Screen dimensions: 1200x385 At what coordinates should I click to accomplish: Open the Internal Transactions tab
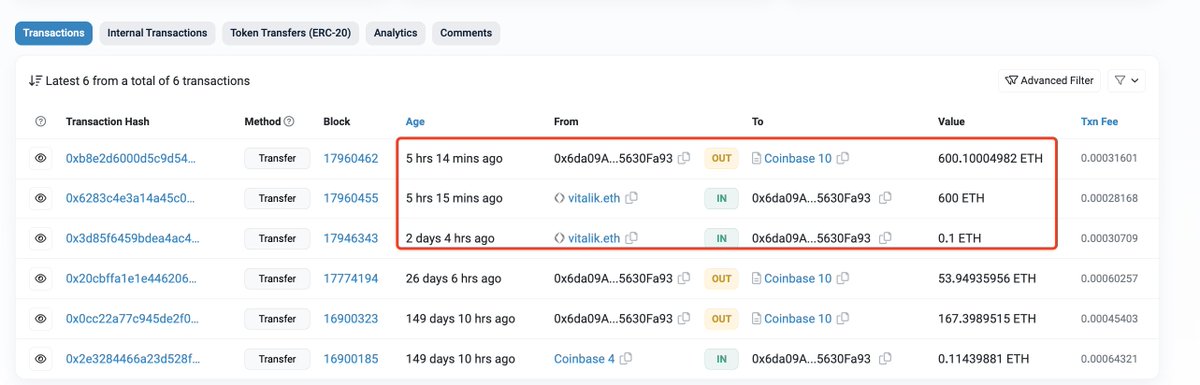click(x=157, y=33)
